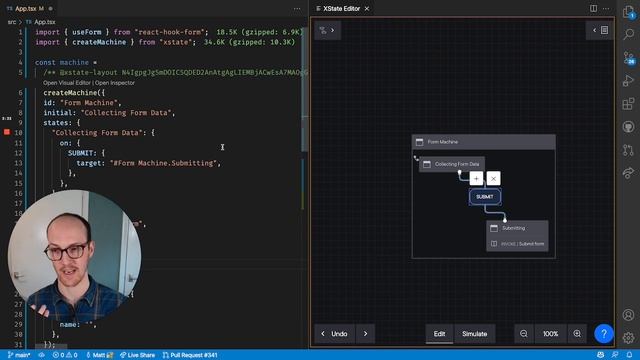This screenshot has width=640, height=360.
Task: Select the SUBMIT event node
Action: 485,197
